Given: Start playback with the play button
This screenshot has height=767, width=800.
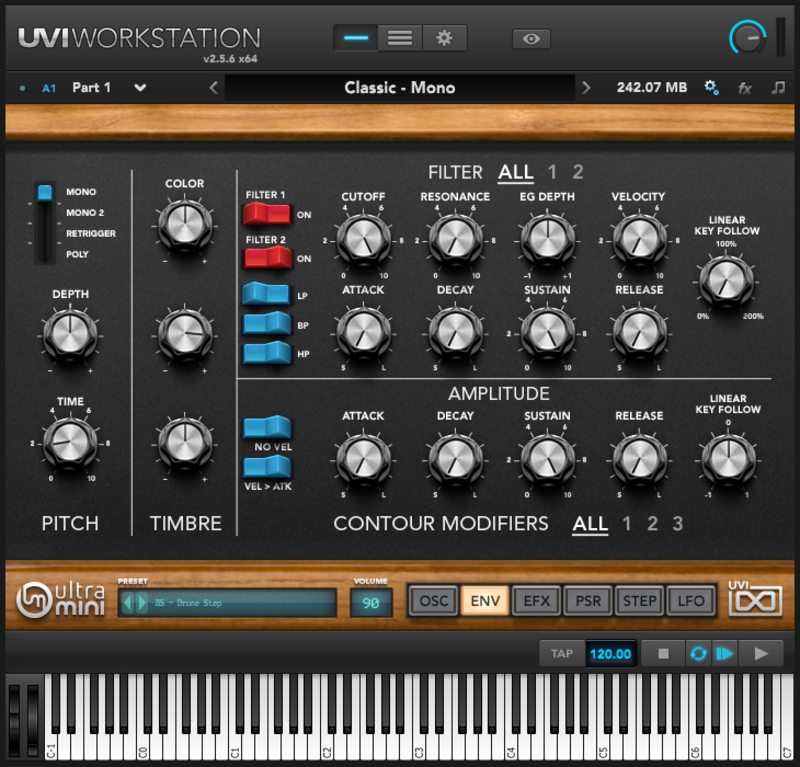Looking at the screenshot, I should tap(761, 654).
